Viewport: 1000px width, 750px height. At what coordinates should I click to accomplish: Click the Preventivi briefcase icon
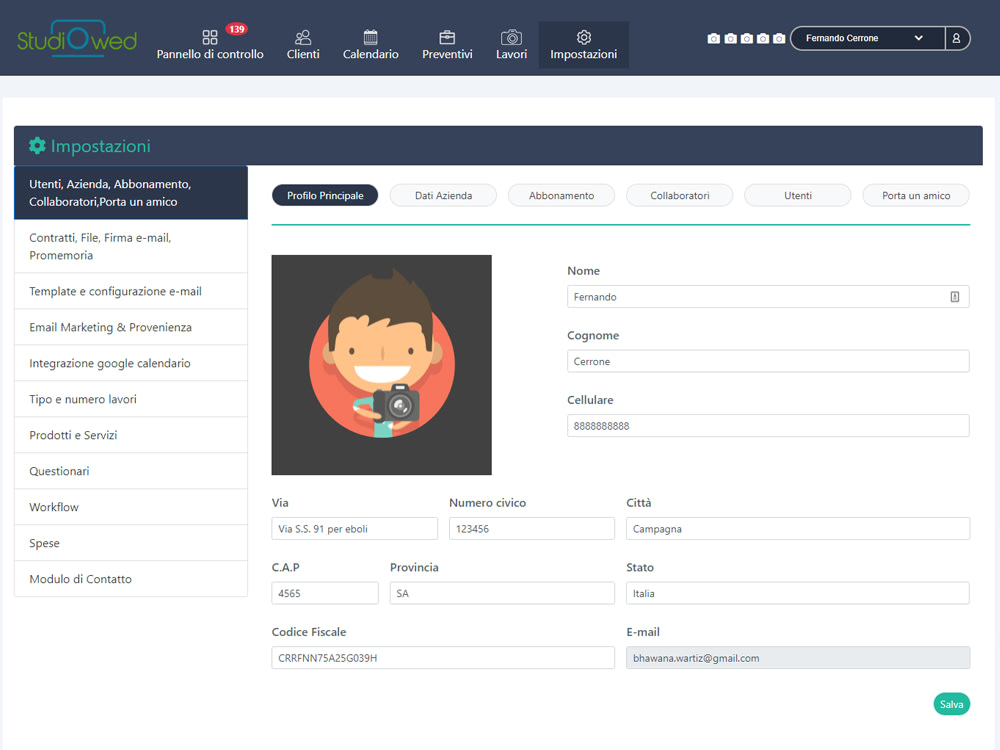pos(447,34)
